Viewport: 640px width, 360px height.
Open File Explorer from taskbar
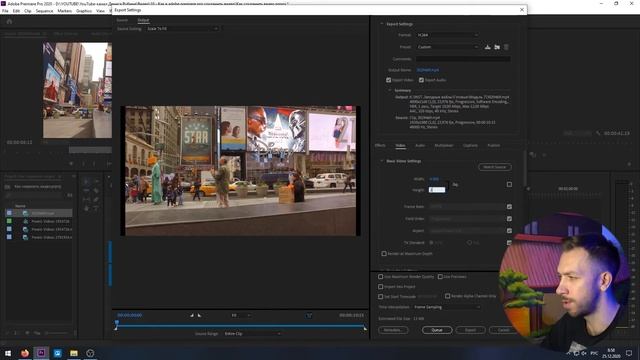pos(74,353)
